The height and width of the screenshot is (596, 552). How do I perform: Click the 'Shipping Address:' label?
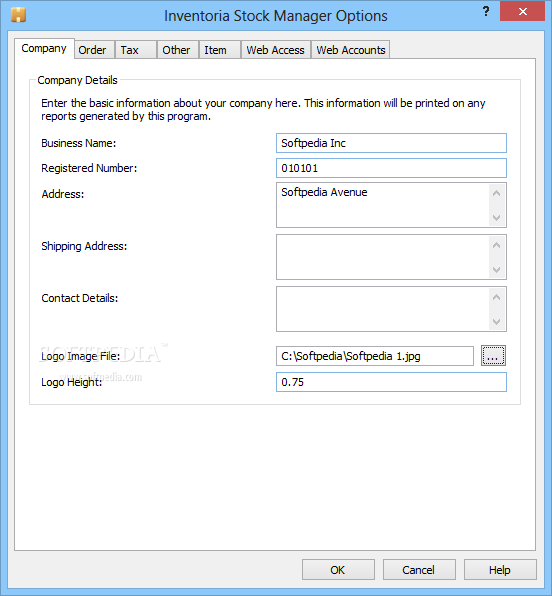coord(84,246)
